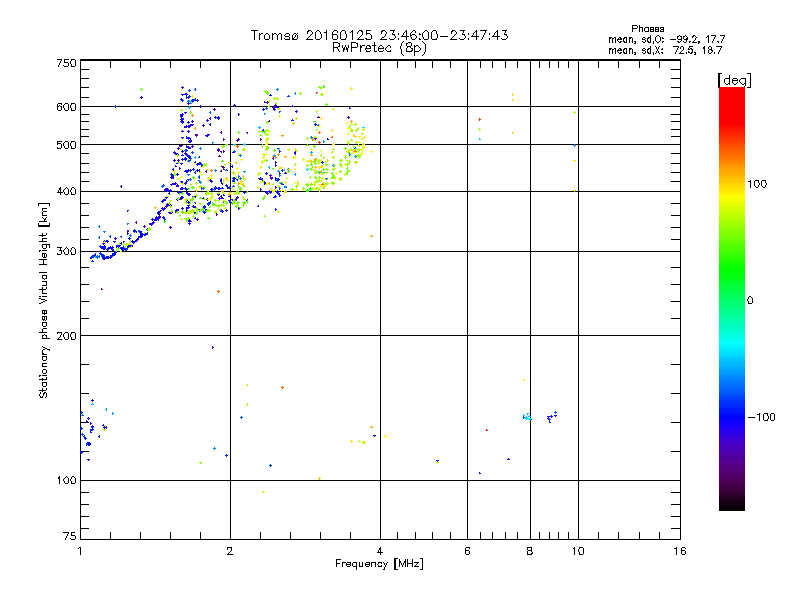Click the colorbar tick label '0'
Image resolution: width=800 pixels, height=600 pixels.
pyautogui.click(x=750, y=301)
